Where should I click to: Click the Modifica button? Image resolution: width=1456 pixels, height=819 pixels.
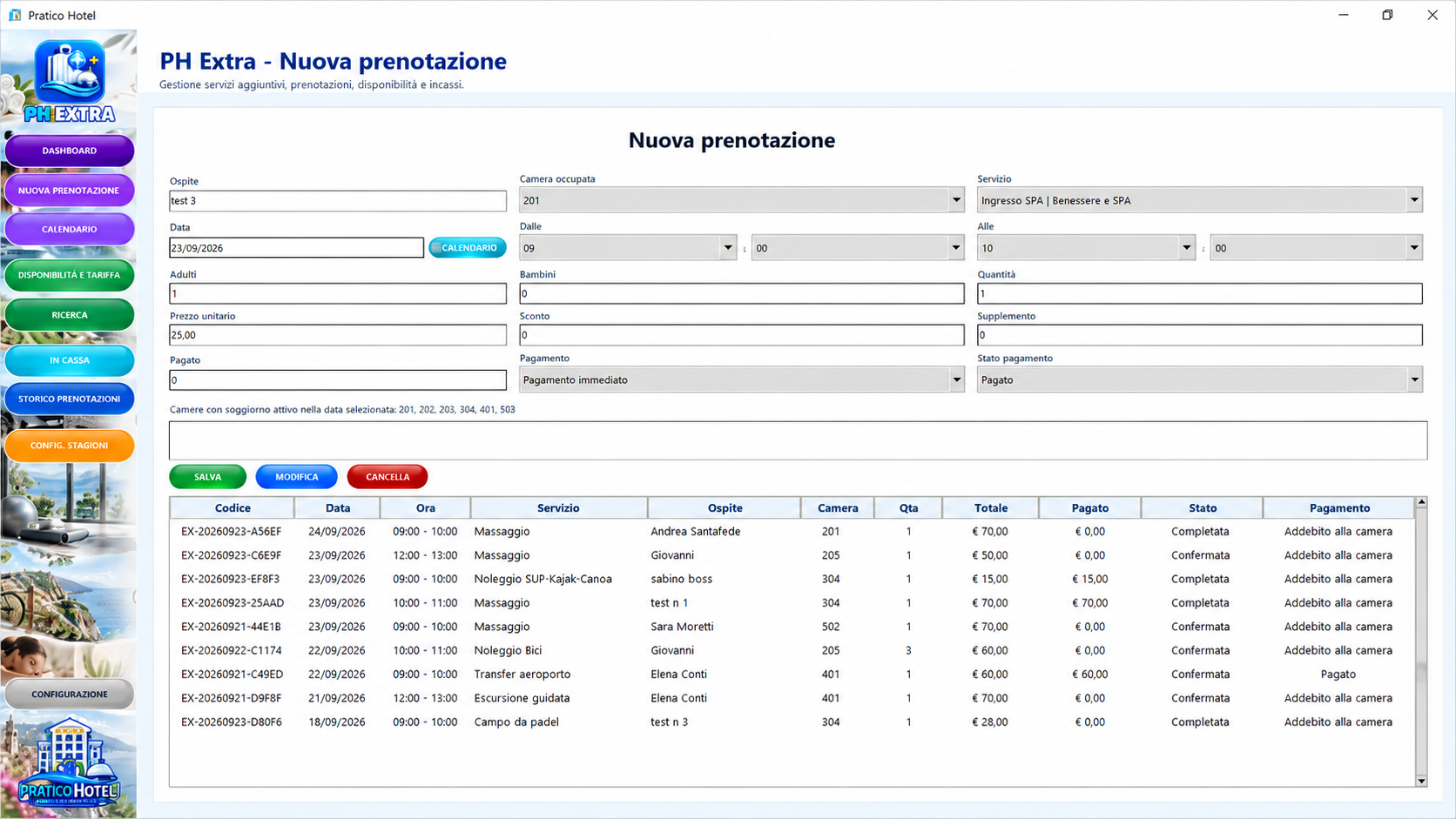pyautogui.click(x=296, y=477)
